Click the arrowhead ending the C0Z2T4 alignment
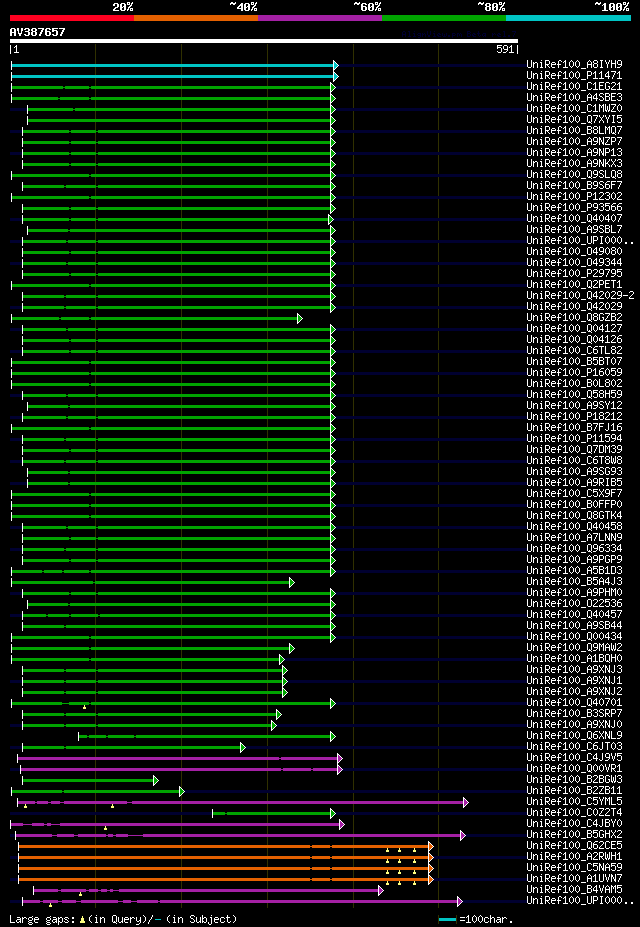 pyautogui.click(x=333, y=813)
